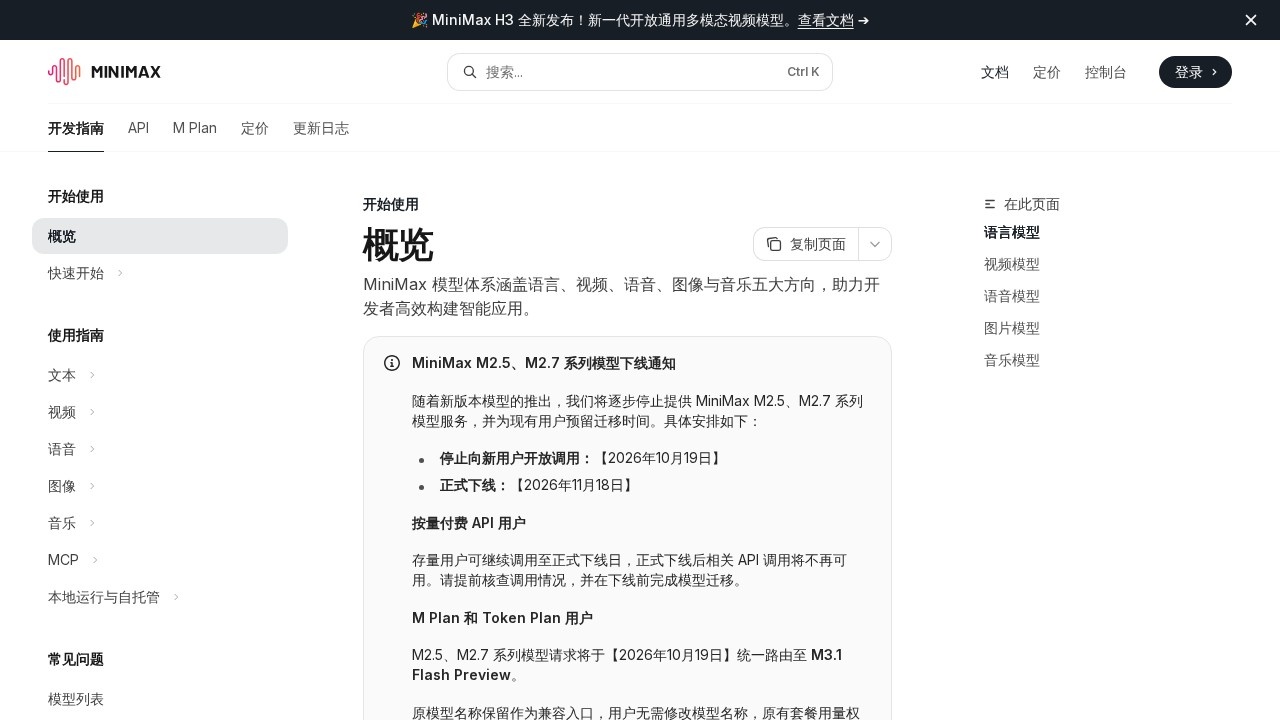Open 定价 in the top navigation
The height and width of the screenshot is (720, 1280).
point(1047,72)
